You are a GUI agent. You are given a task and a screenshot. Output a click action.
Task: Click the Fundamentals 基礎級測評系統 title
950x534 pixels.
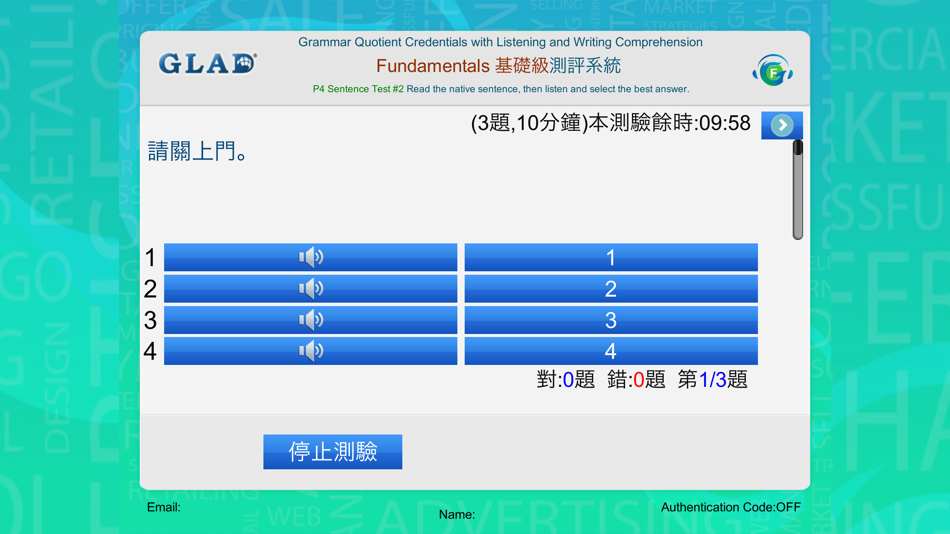pos(499,65)
